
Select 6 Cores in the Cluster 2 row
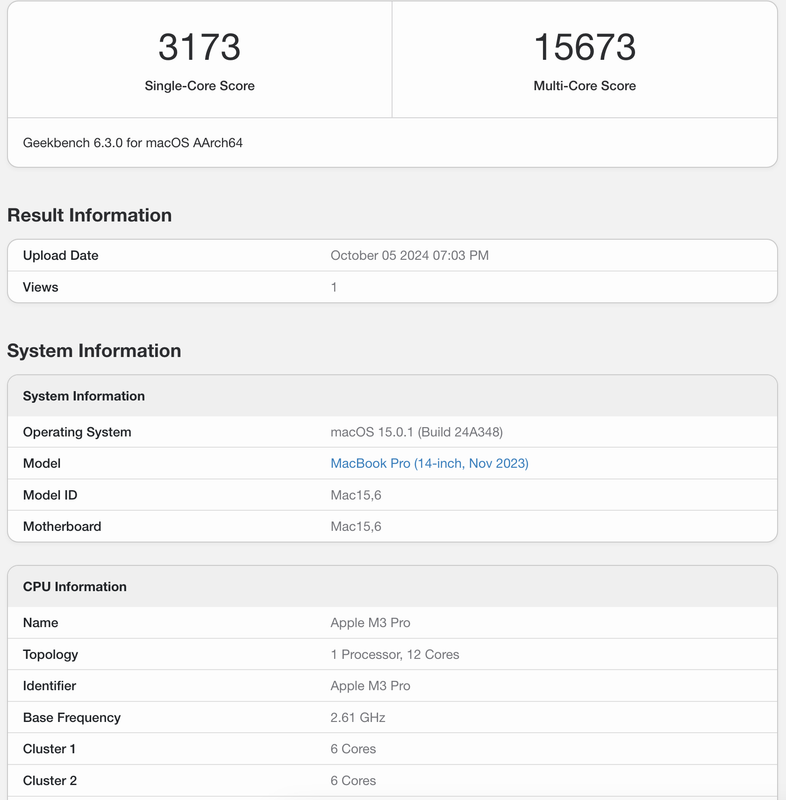coord(353,781)
